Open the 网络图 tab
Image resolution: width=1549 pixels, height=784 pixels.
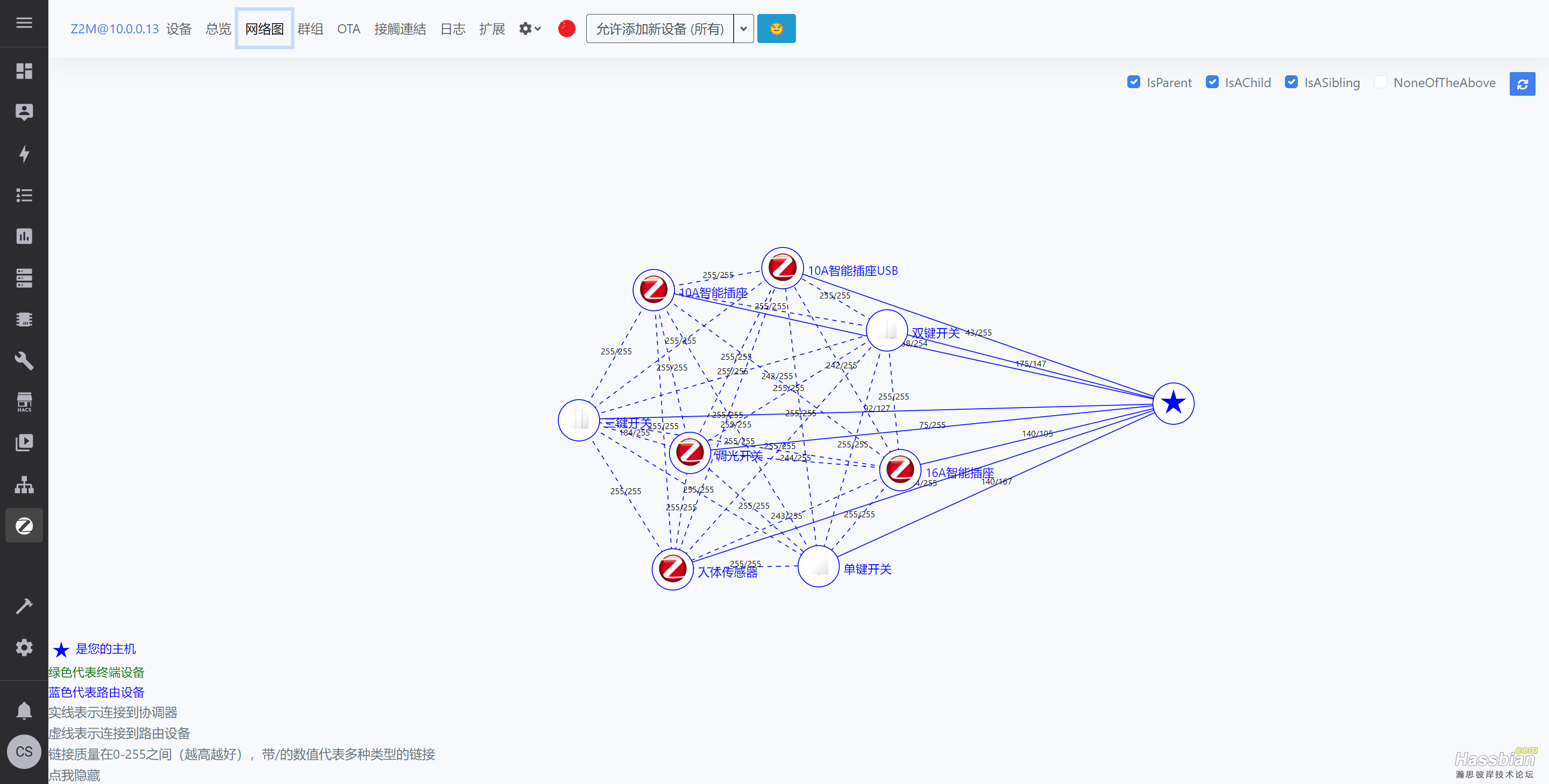pyautogui.click(x=265, y=29)
